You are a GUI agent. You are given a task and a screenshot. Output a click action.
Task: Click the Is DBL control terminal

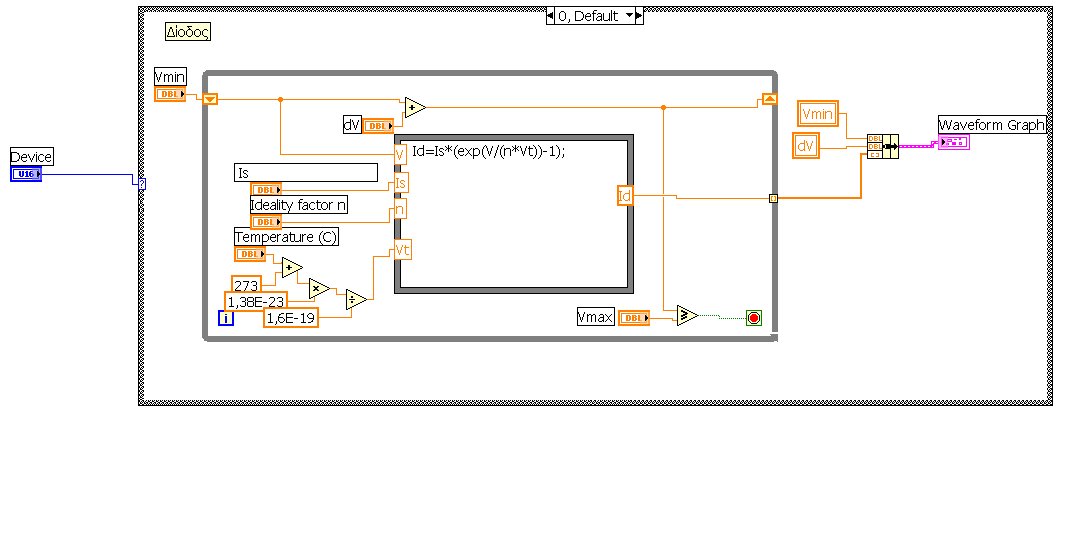pos(266,190)
